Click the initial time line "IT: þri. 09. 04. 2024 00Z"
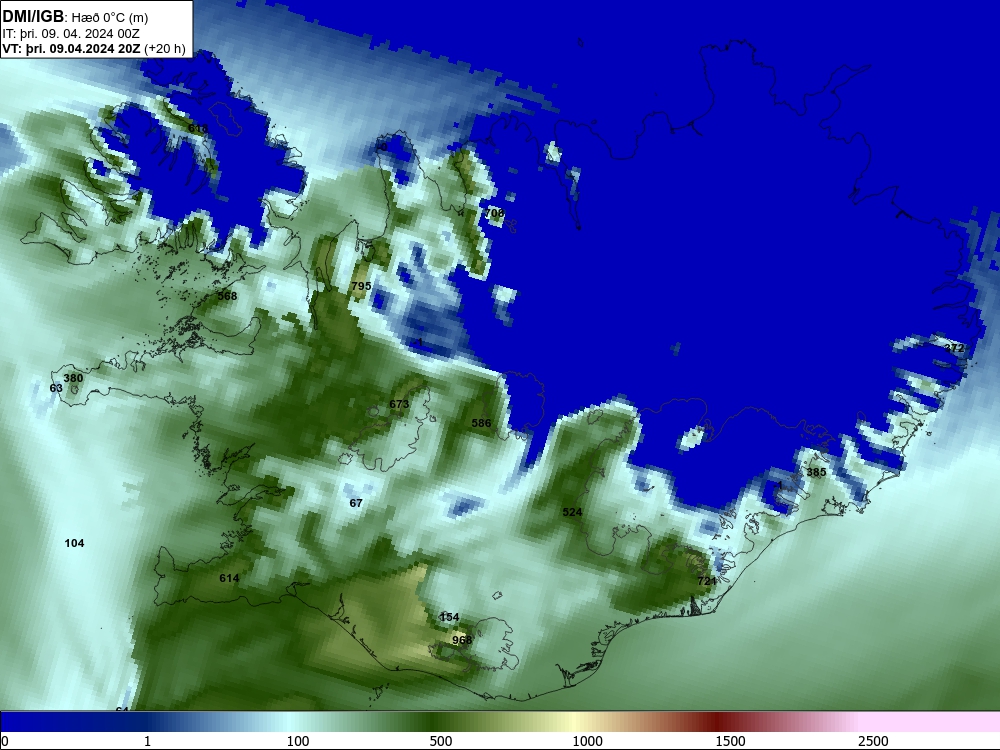 (71, 34)
